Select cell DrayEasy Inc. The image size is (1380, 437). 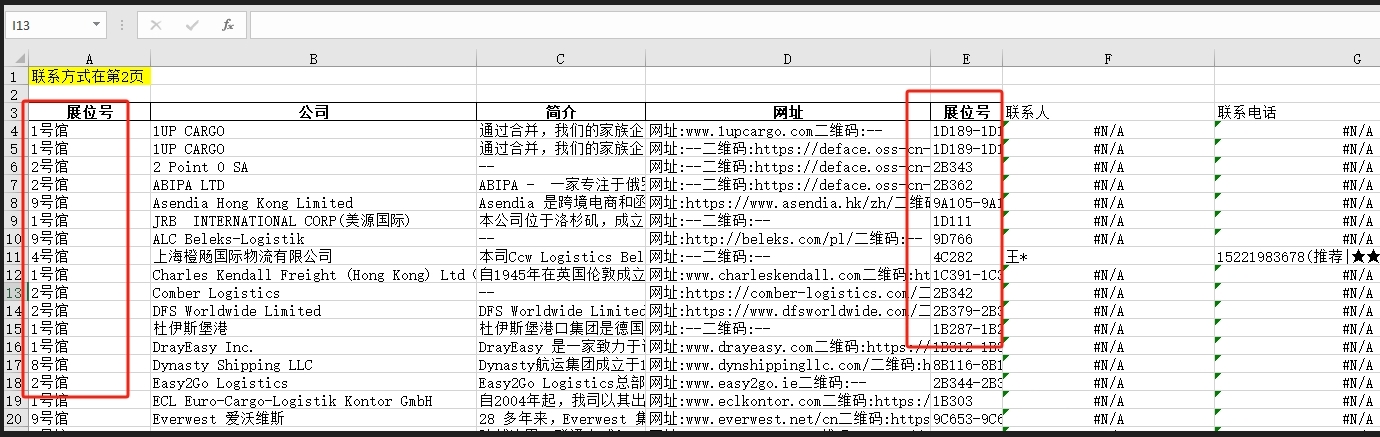point(313,346)
